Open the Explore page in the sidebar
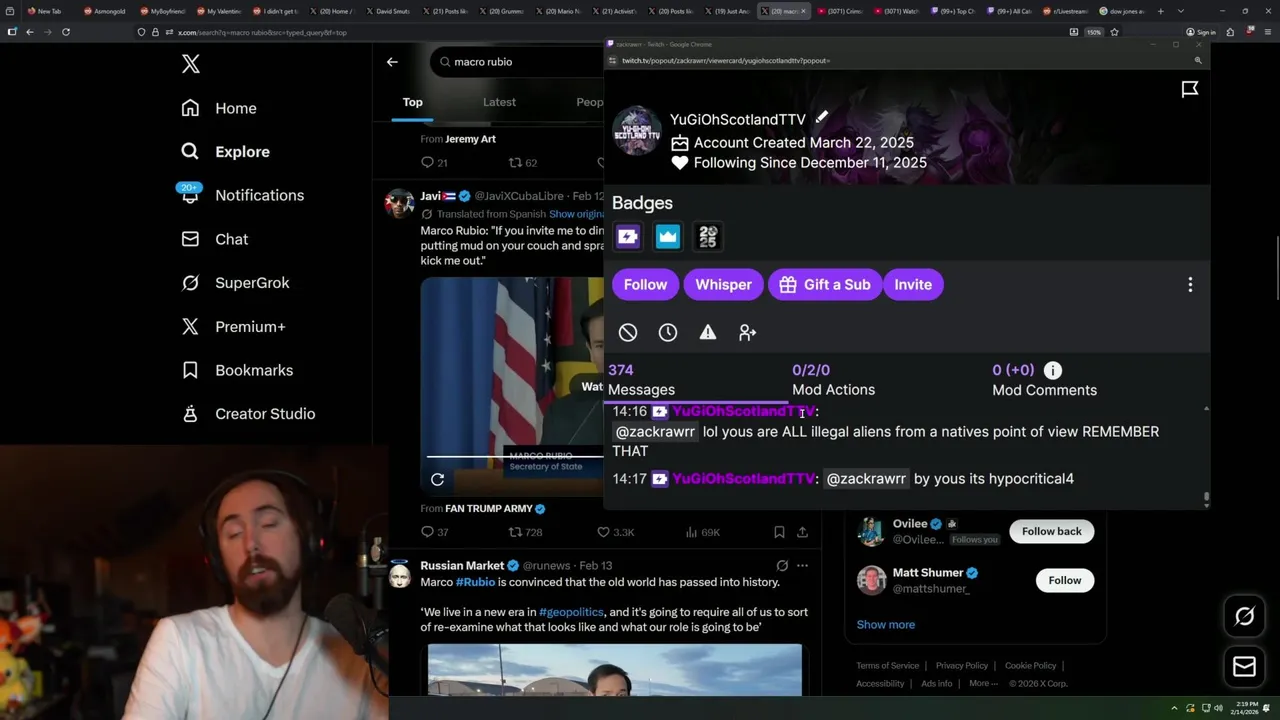Image resolution: width=1280 pixels, height=720 pixels. [225, 152]
